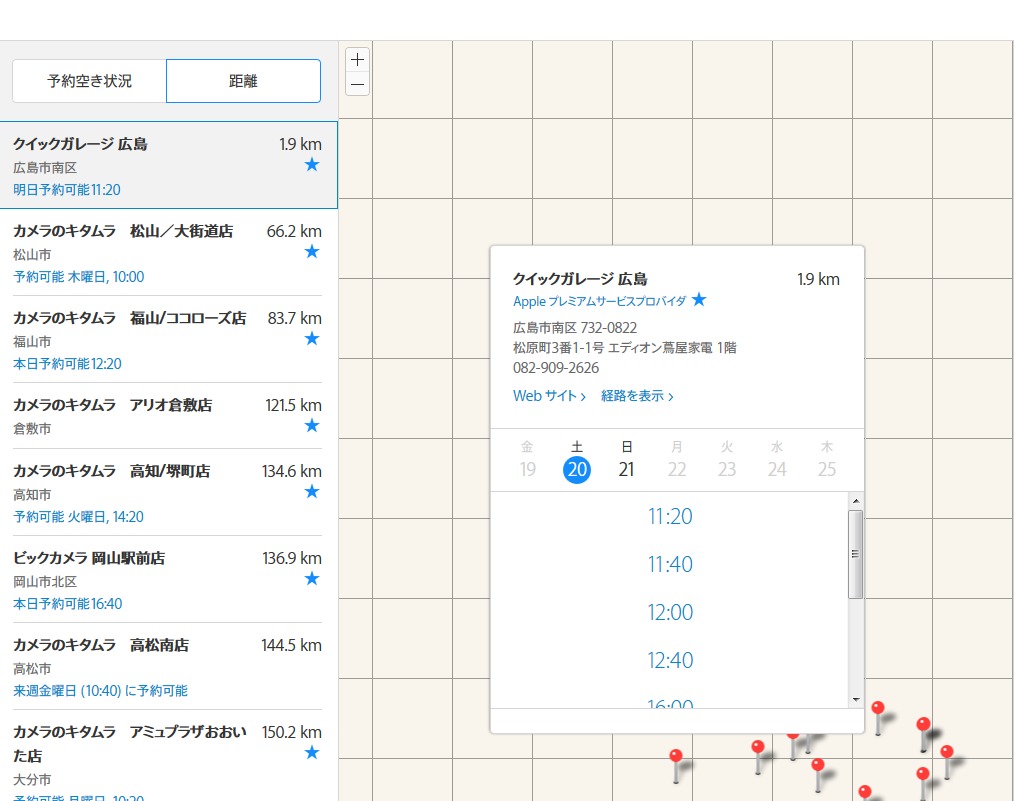Image resolution: width=1014 pixels, height=801 pixels.
Task: Click 来週金曜日 (10:40) に予約可能 for 高松南店
Action: (x=100, y=691)
